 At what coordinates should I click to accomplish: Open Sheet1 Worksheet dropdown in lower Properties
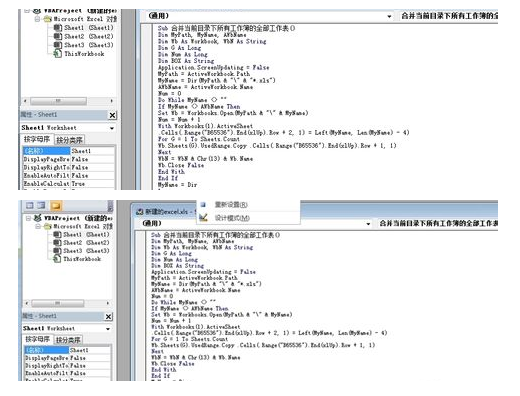coord(108,329)
